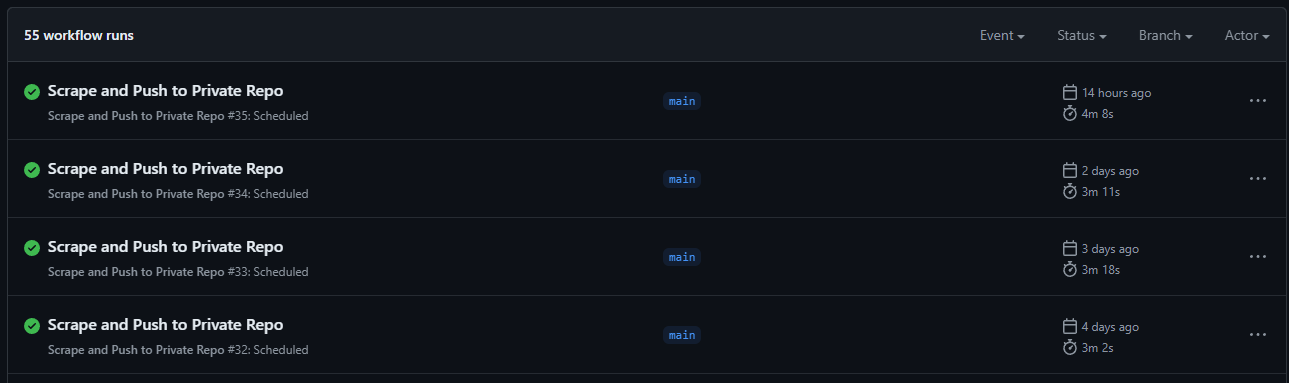The height and width of the screenshot is (383, 1289).
Task: Open the three-dot menu for run #33
Action: (x=1258, y=256)
